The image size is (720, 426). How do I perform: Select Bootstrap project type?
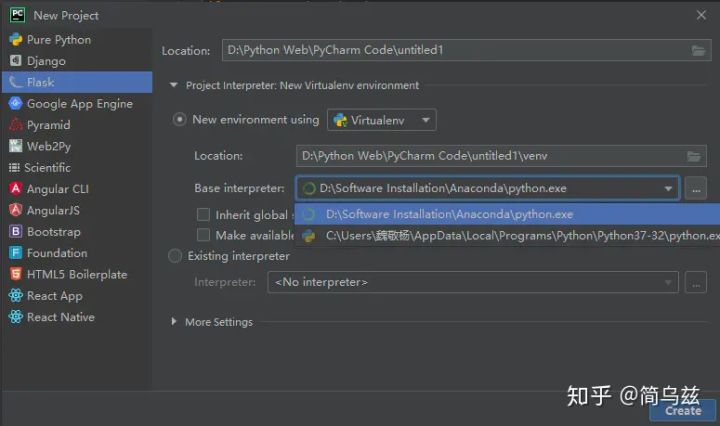click(77, 231)
